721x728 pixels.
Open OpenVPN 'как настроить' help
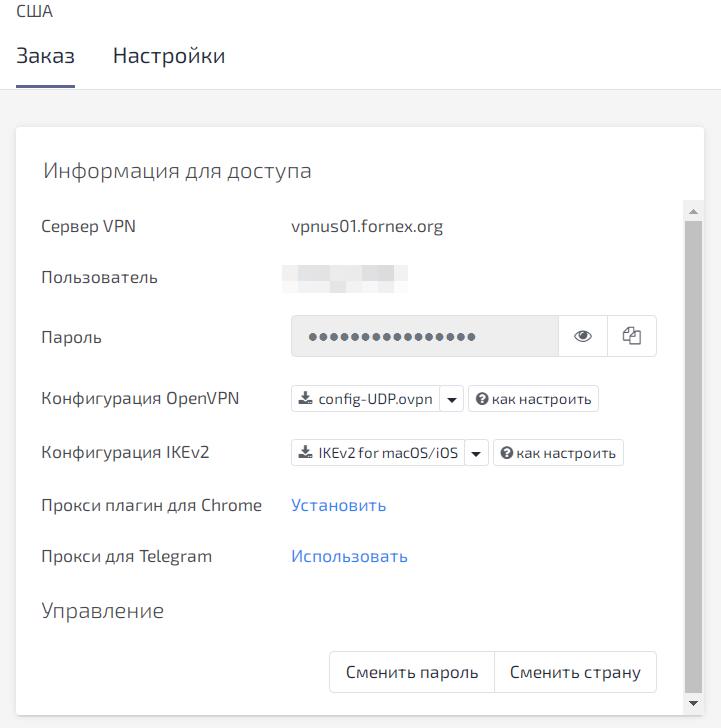coord(533,399)
